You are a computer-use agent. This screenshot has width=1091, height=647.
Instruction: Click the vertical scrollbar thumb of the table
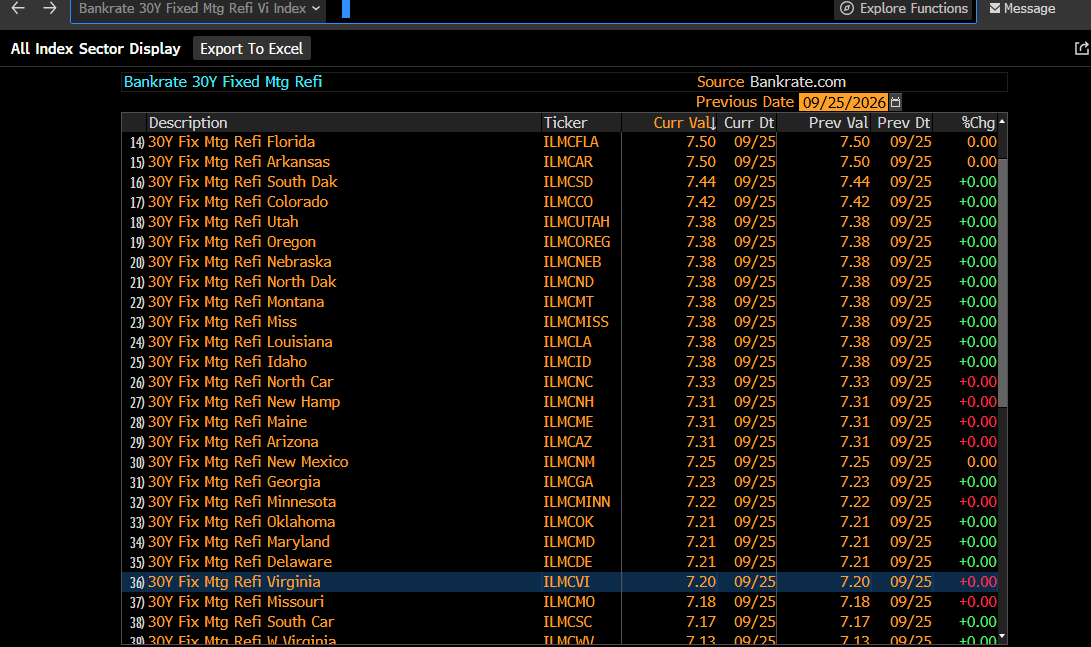tap(1003, 282)
